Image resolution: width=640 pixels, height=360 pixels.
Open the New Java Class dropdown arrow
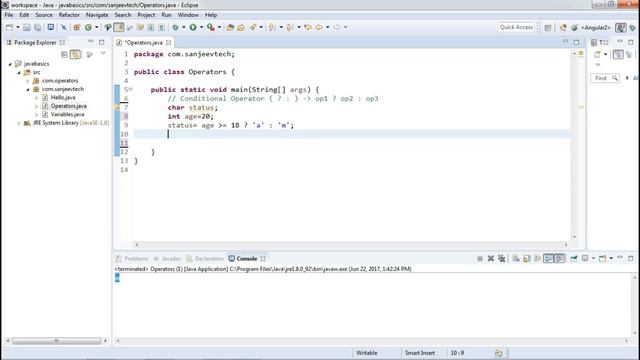click(x=97, y=27)
